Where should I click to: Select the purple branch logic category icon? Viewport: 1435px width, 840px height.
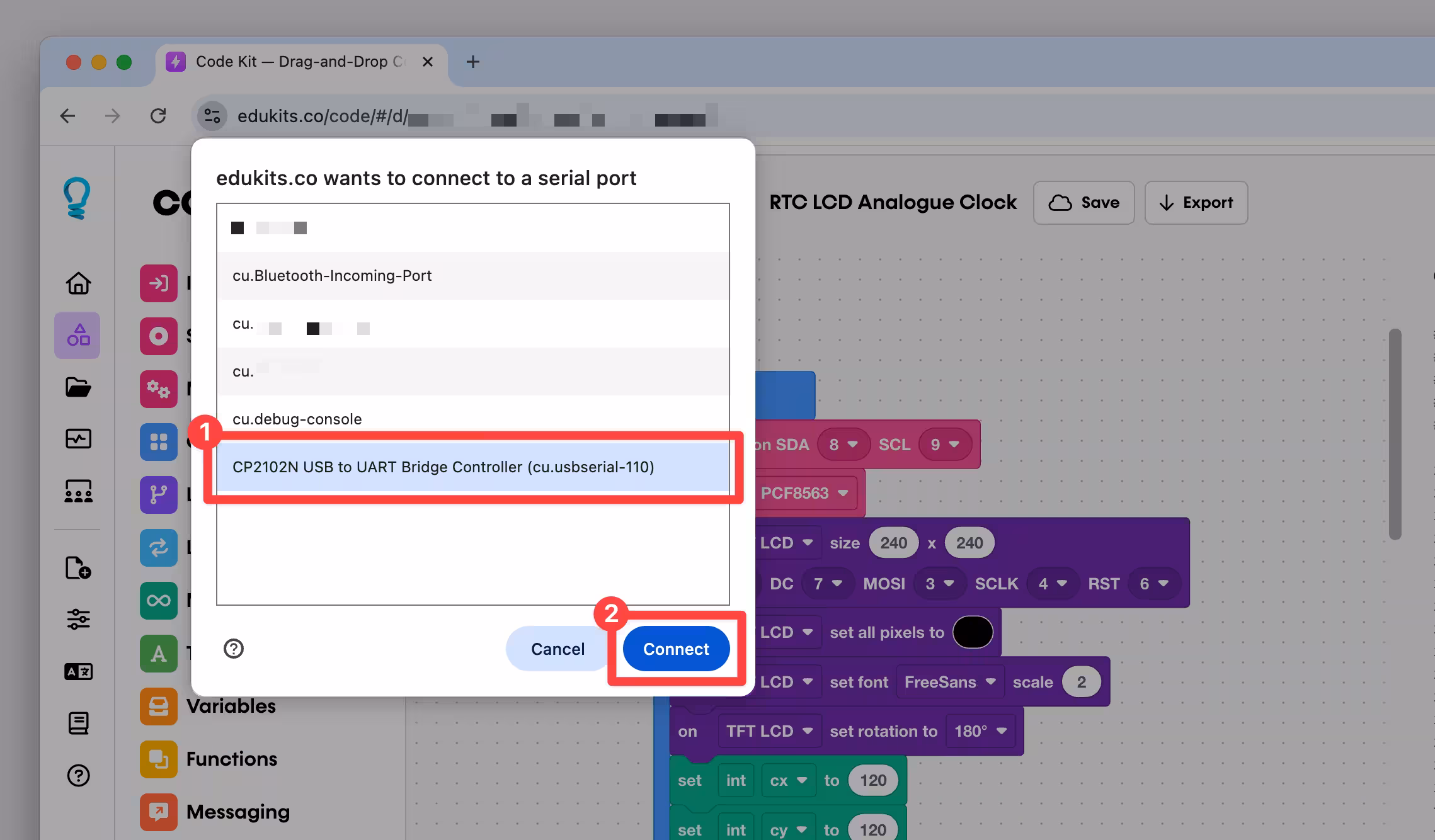pyautogui.click(x=158, y=495)
